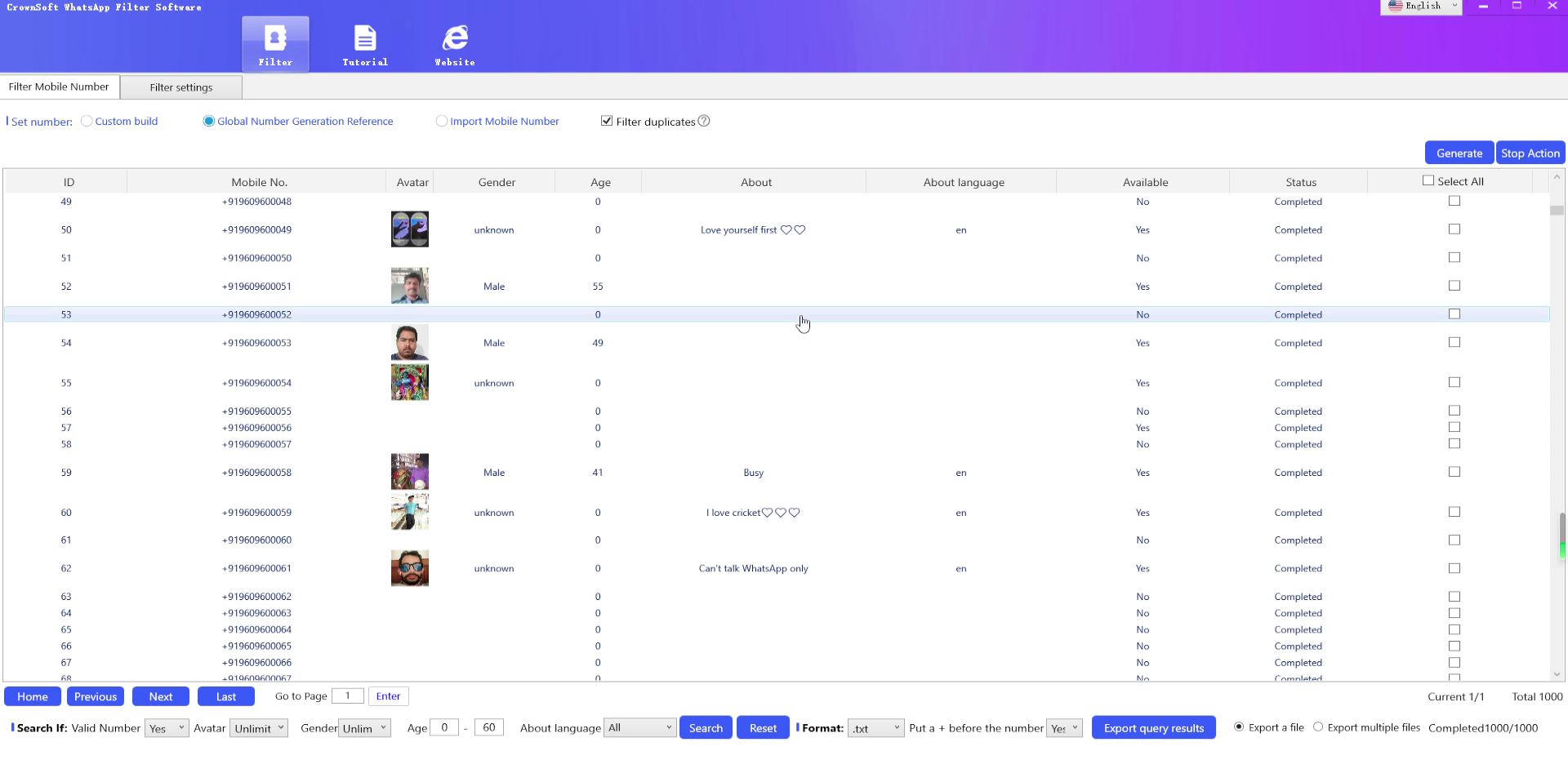Sort by the Status column header
Image resolution: width=1568 pixels, height=760 pixels.
[1301, 182]
